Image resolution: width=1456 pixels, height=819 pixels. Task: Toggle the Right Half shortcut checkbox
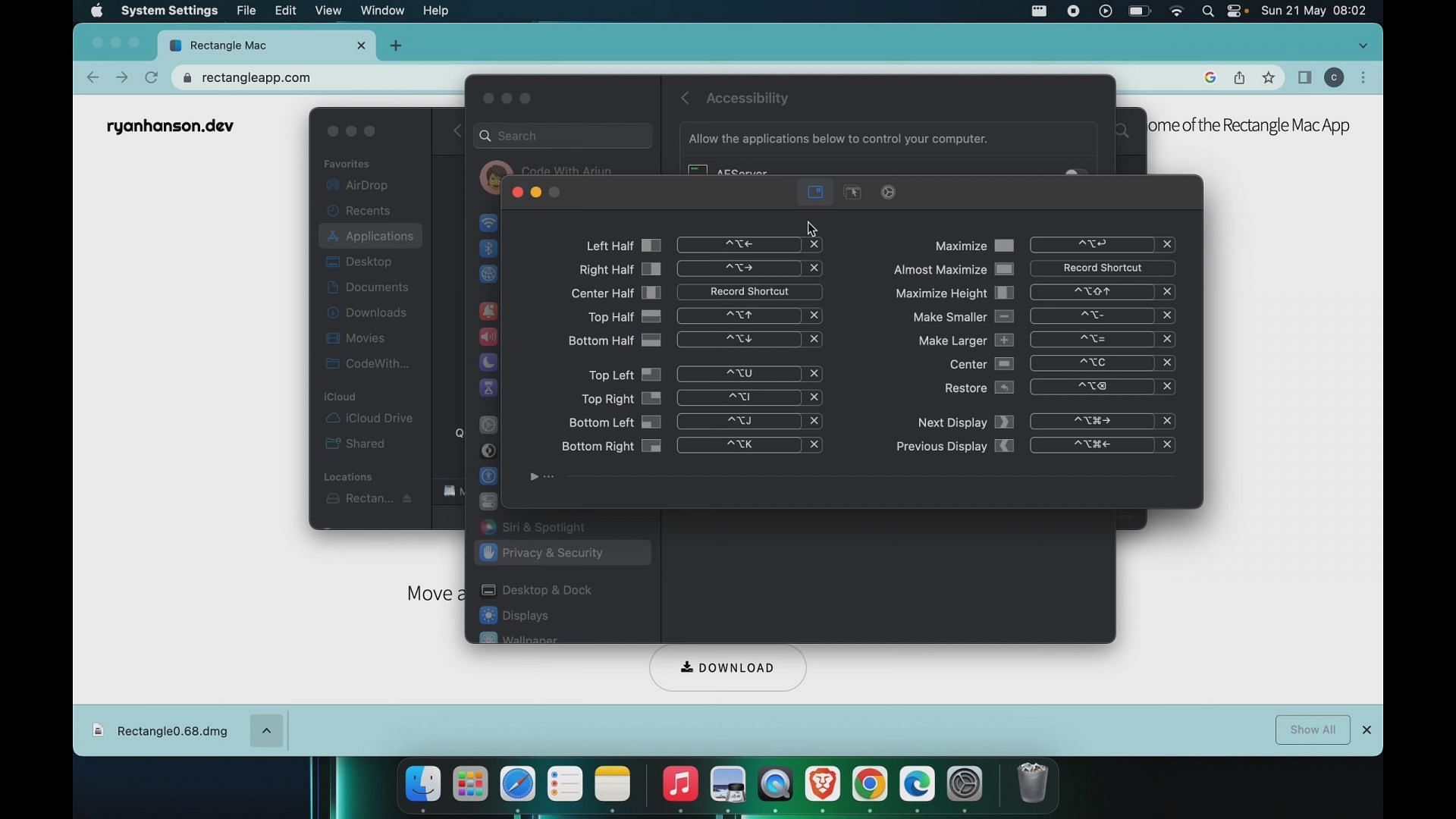tap(651, 269)
